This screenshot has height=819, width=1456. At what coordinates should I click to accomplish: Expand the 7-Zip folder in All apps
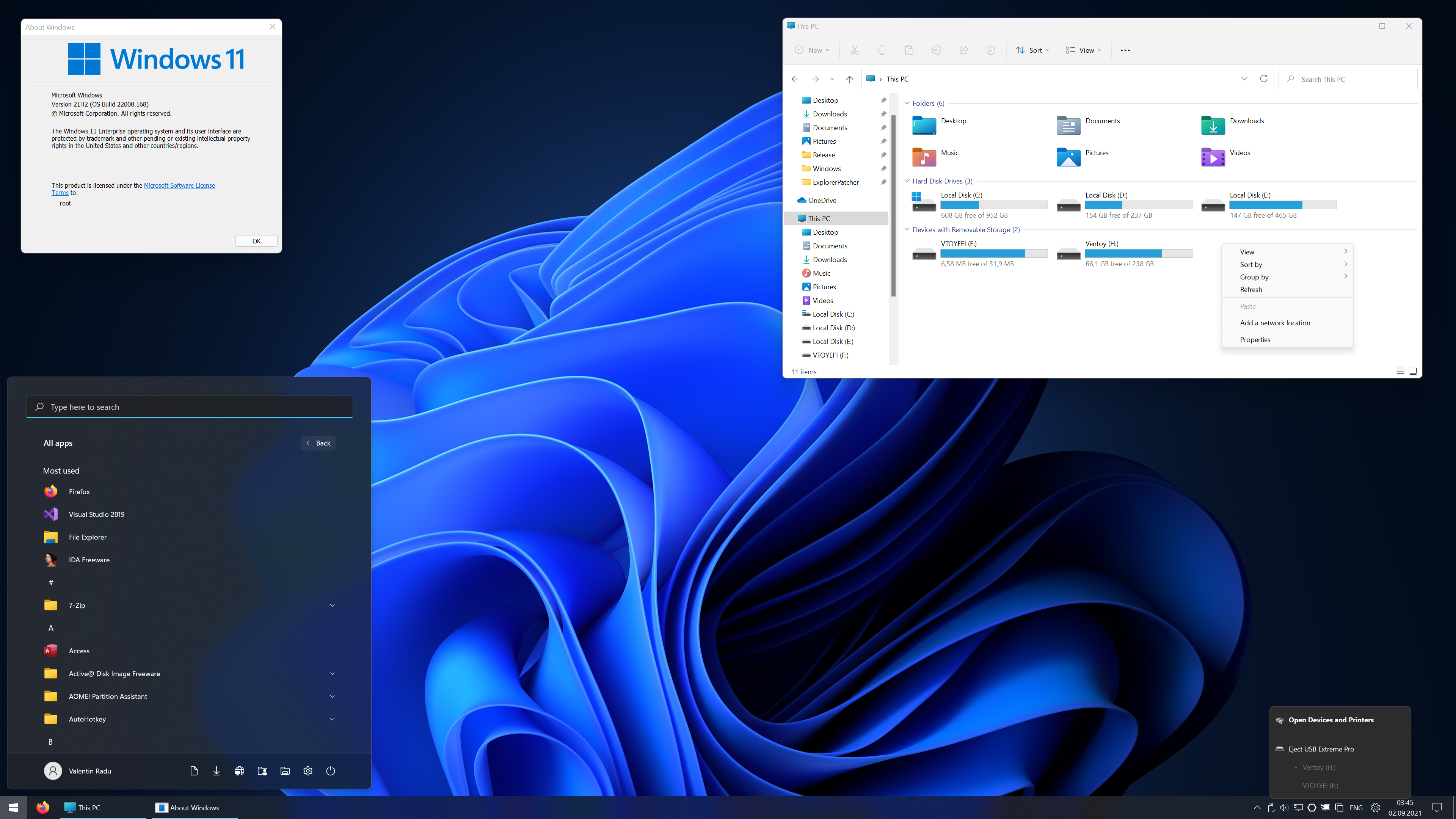pos(333,606)
